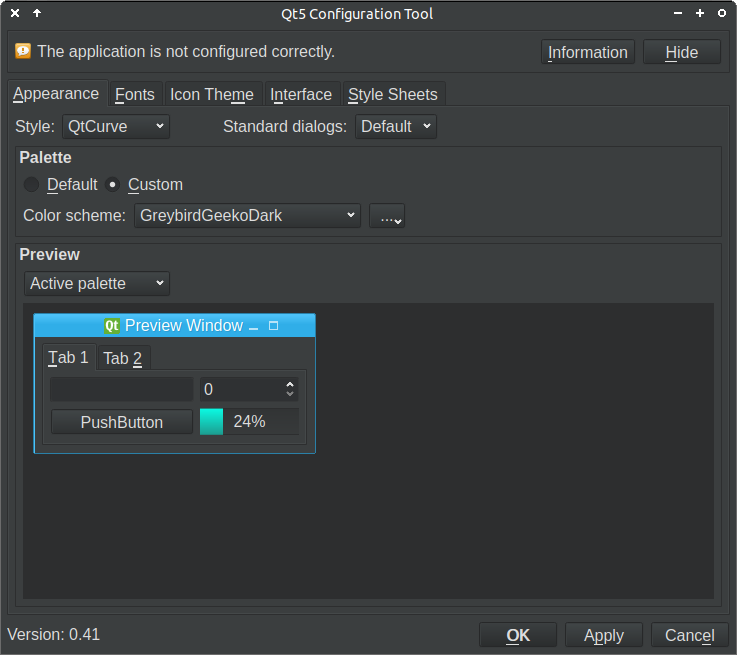
Task: Maximize the Preview Window
Action: tap(274, 326)
